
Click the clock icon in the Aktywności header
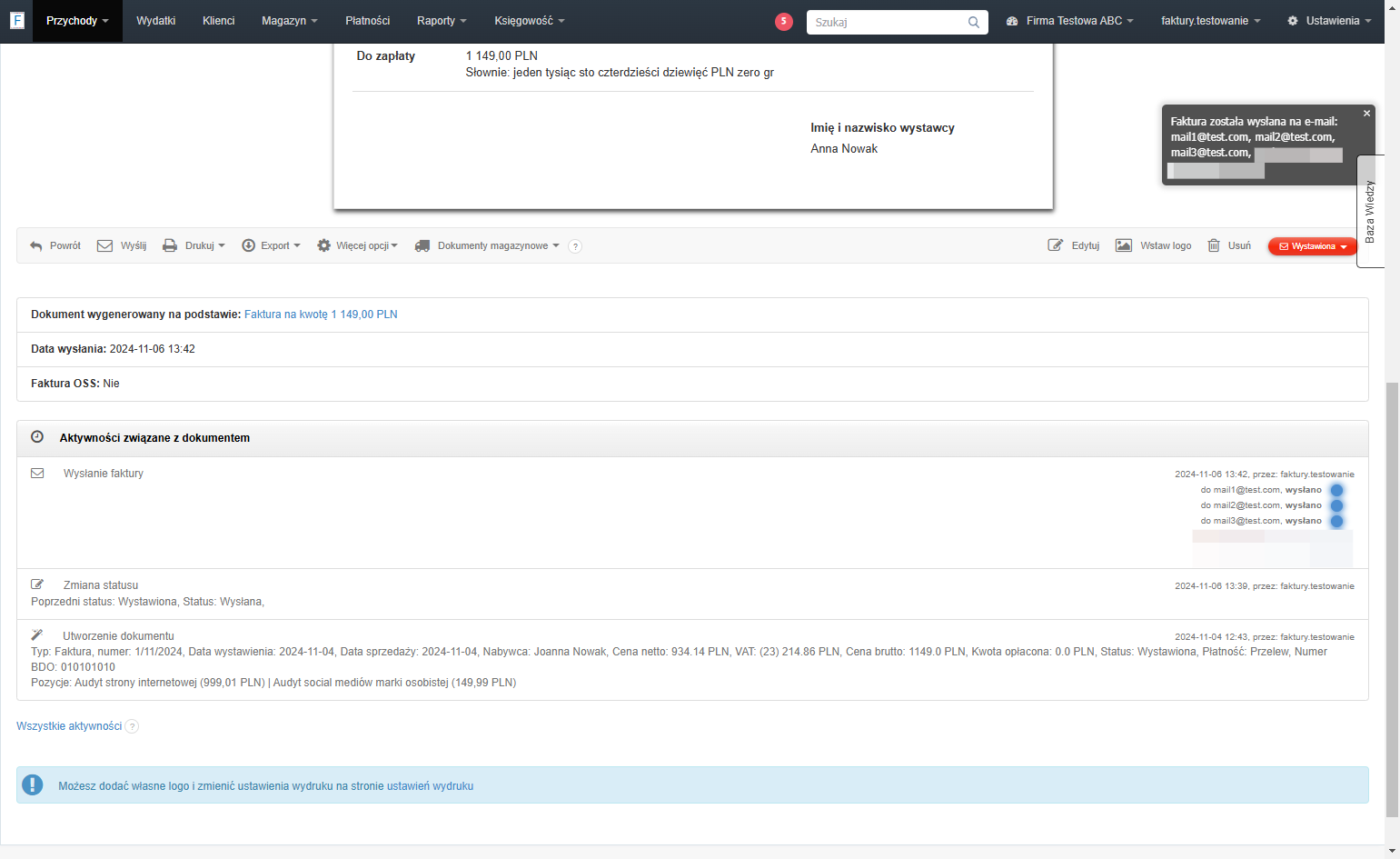click(37, 436)
